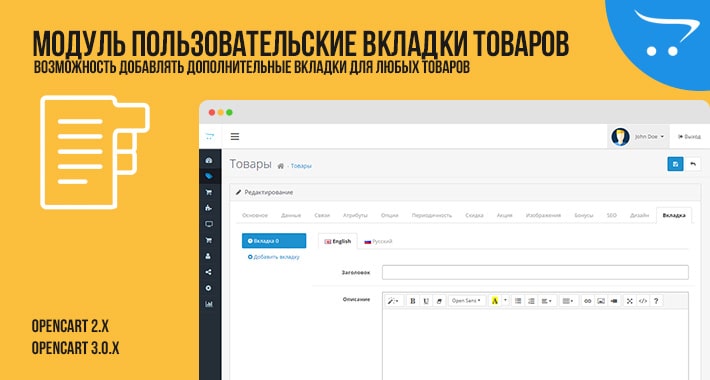The height and width of the screenshot is (380, 710).
Task: Switch to the SEO tab
Action: tap(612, 215)
